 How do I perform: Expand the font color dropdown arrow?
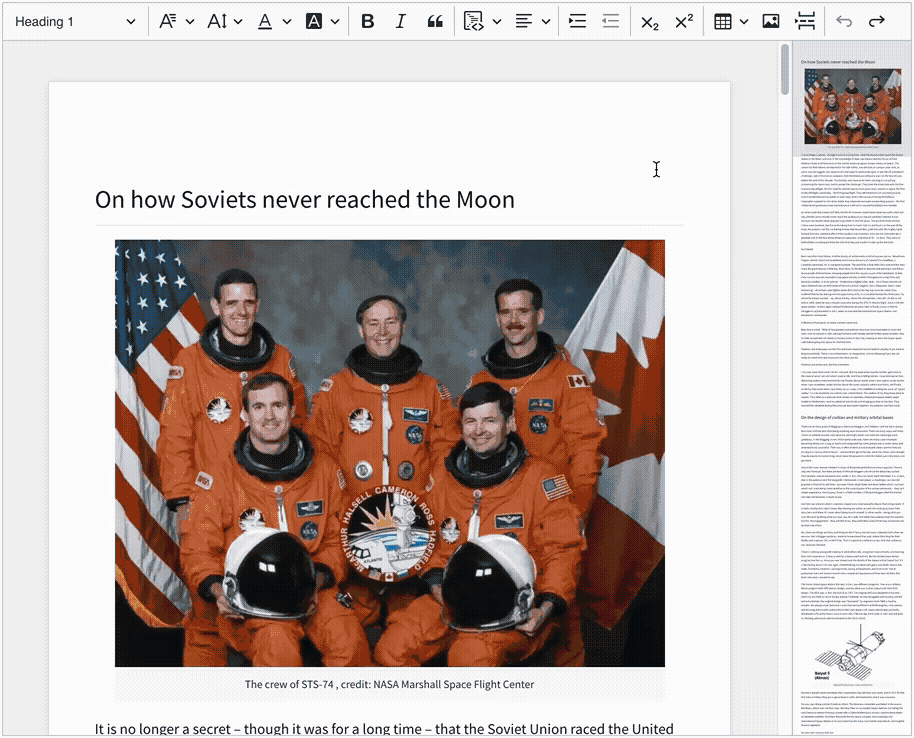(x=287, y=22)
